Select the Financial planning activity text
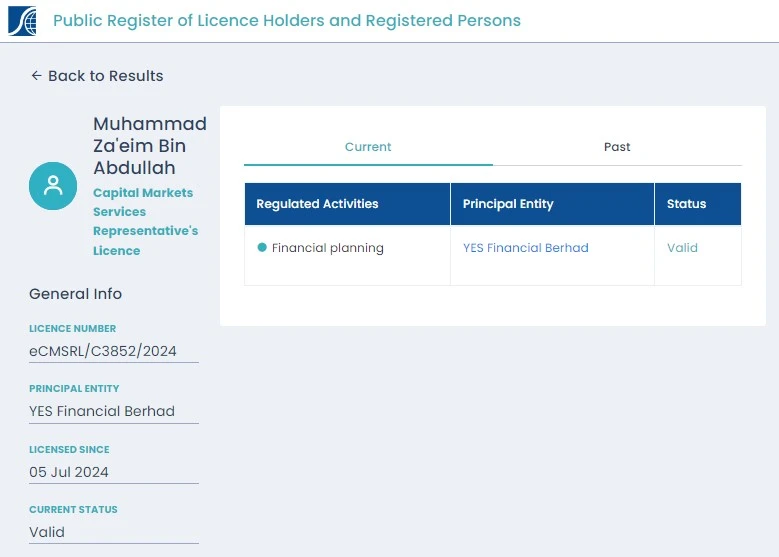 click(327, 248)
